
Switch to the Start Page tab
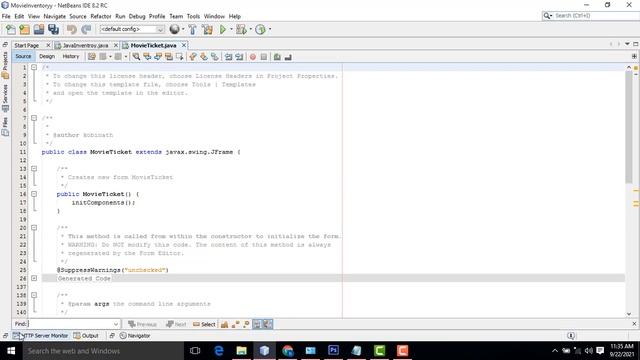click(27, 45)
